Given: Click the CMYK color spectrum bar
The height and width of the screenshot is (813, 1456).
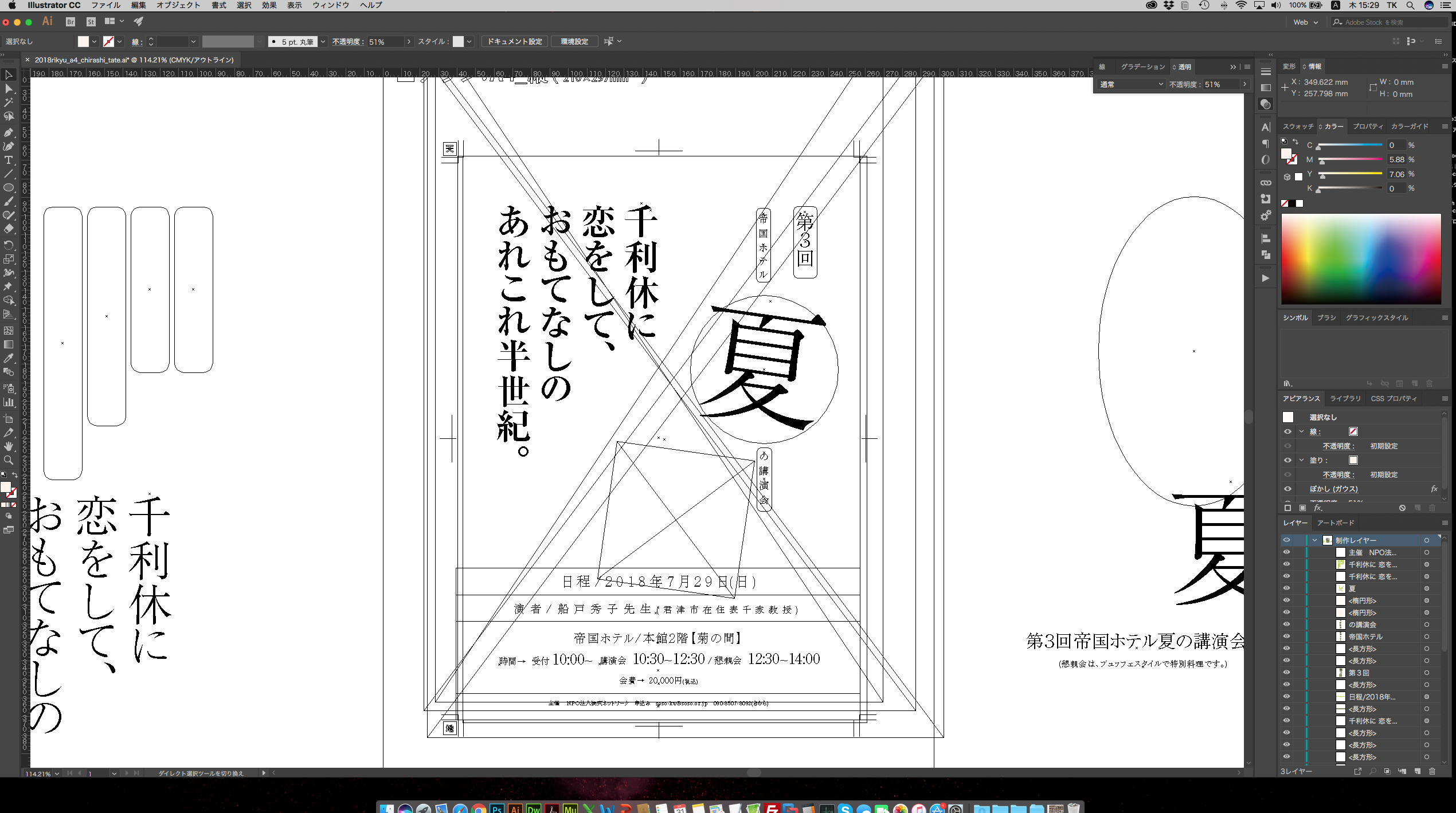Looking at the screenshot, I should 1361,258.
